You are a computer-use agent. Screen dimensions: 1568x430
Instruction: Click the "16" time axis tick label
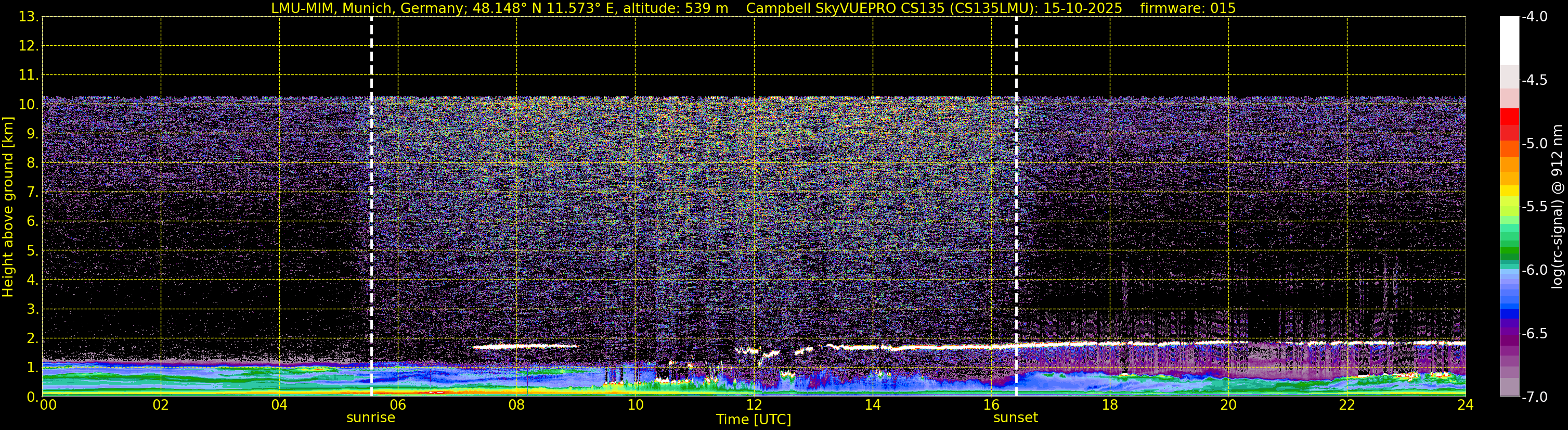click(x=992, y=405)
